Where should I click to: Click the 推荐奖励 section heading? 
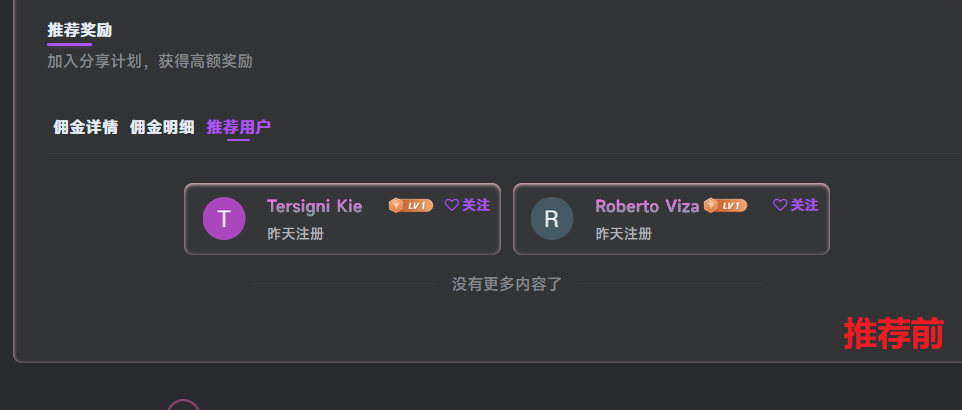coord(80,30)
